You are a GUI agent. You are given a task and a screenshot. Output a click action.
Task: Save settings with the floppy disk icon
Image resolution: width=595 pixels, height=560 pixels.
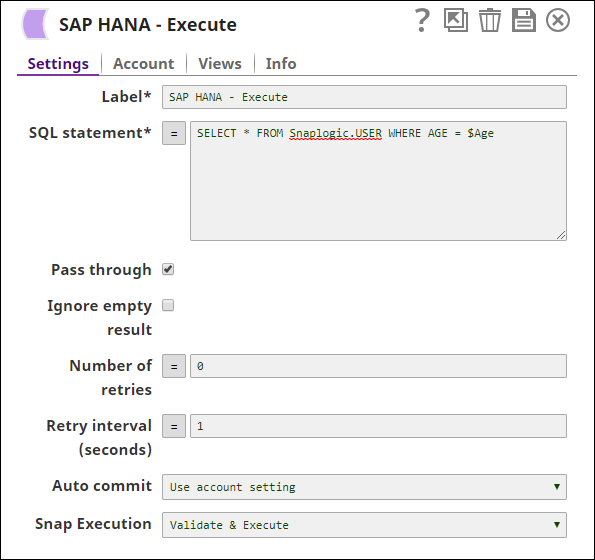click(524, 20)
